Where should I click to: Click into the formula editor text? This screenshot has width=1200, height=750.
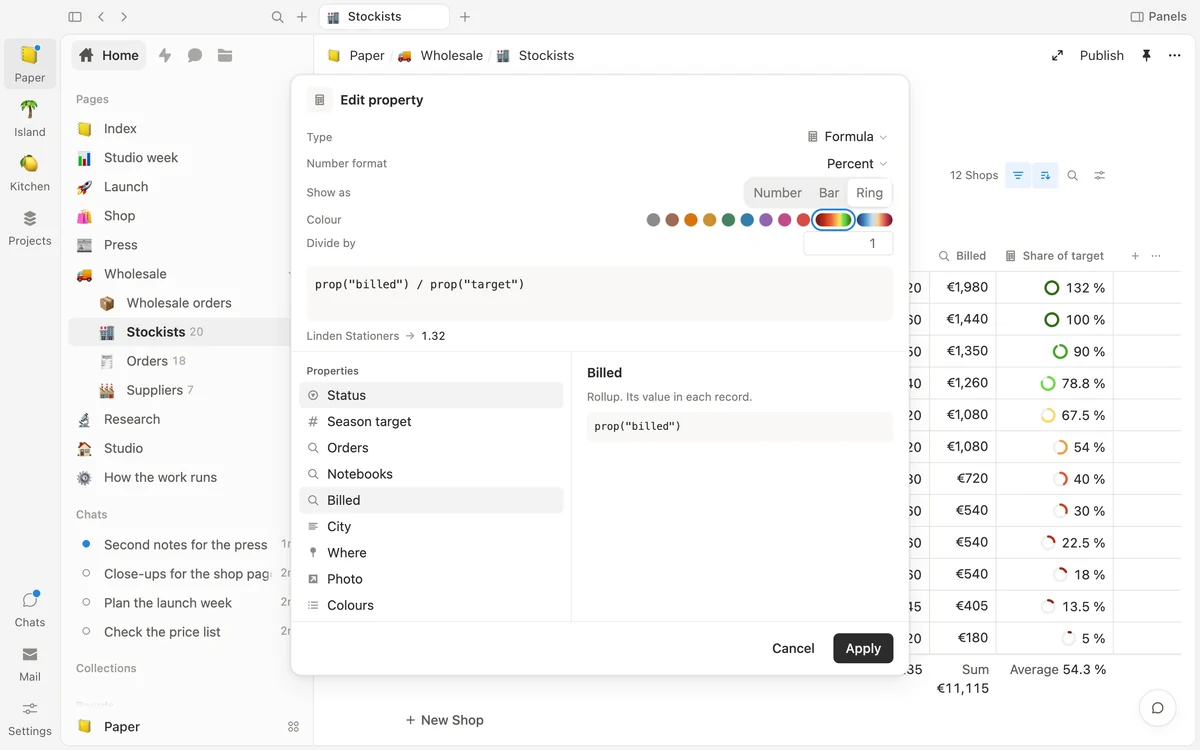600,294
